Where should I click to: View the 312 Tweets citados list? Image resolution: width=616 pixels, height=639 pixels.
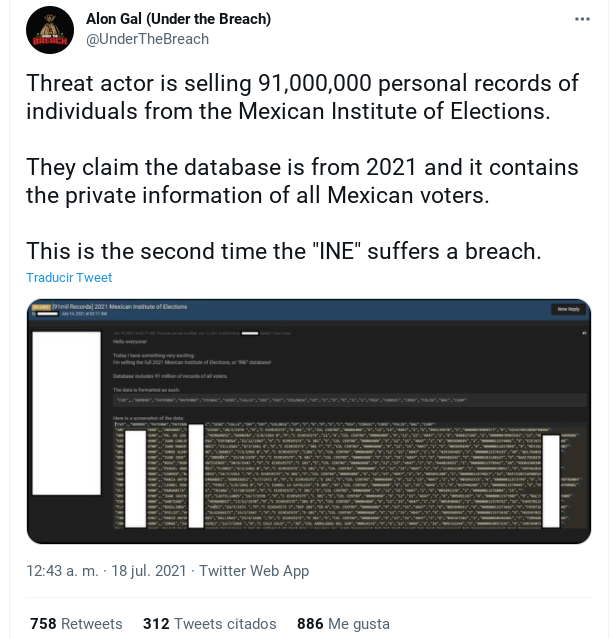click(210, 623)
